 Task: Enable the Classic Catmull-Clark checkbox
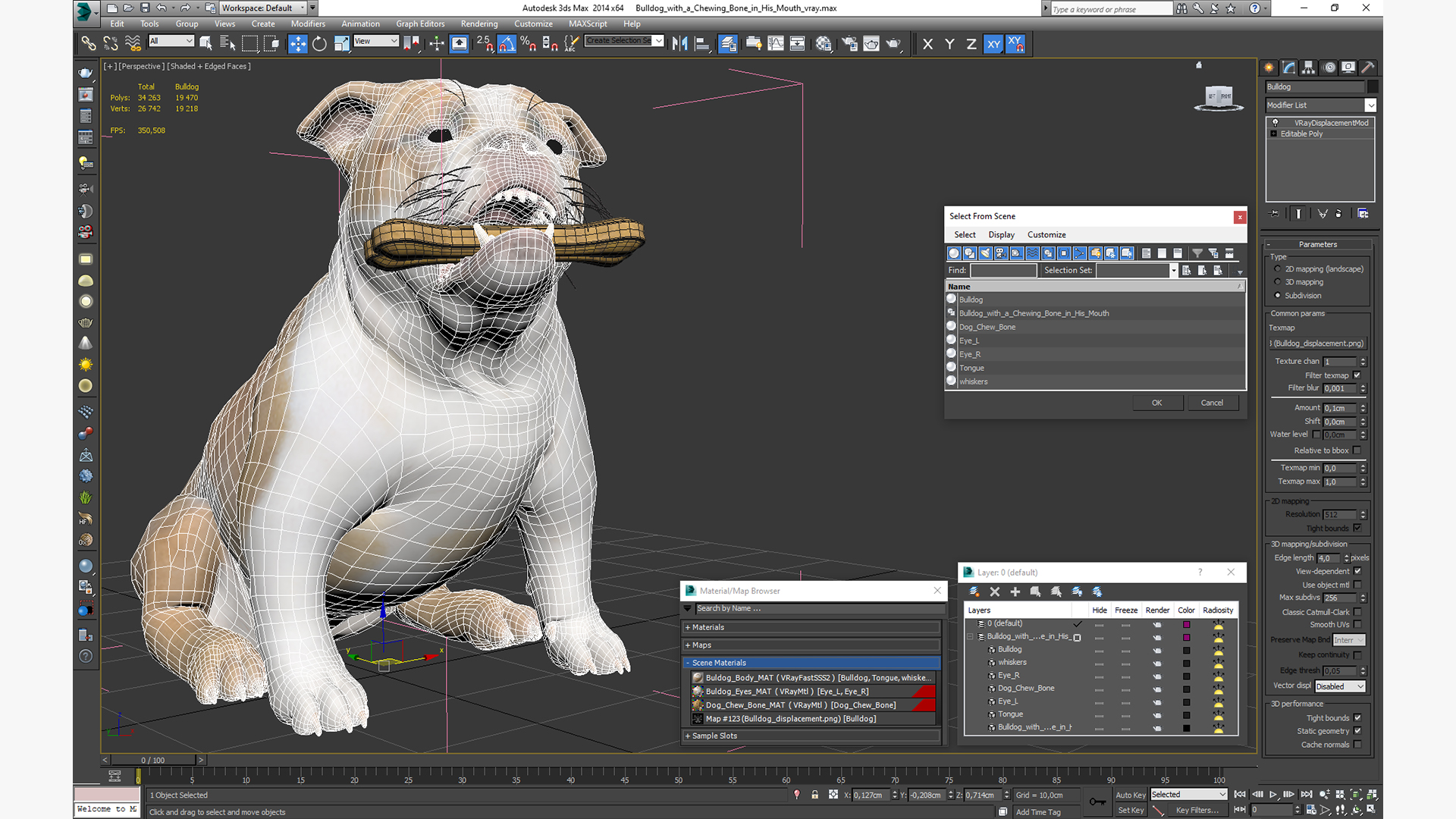click(x=1357, y=613)
